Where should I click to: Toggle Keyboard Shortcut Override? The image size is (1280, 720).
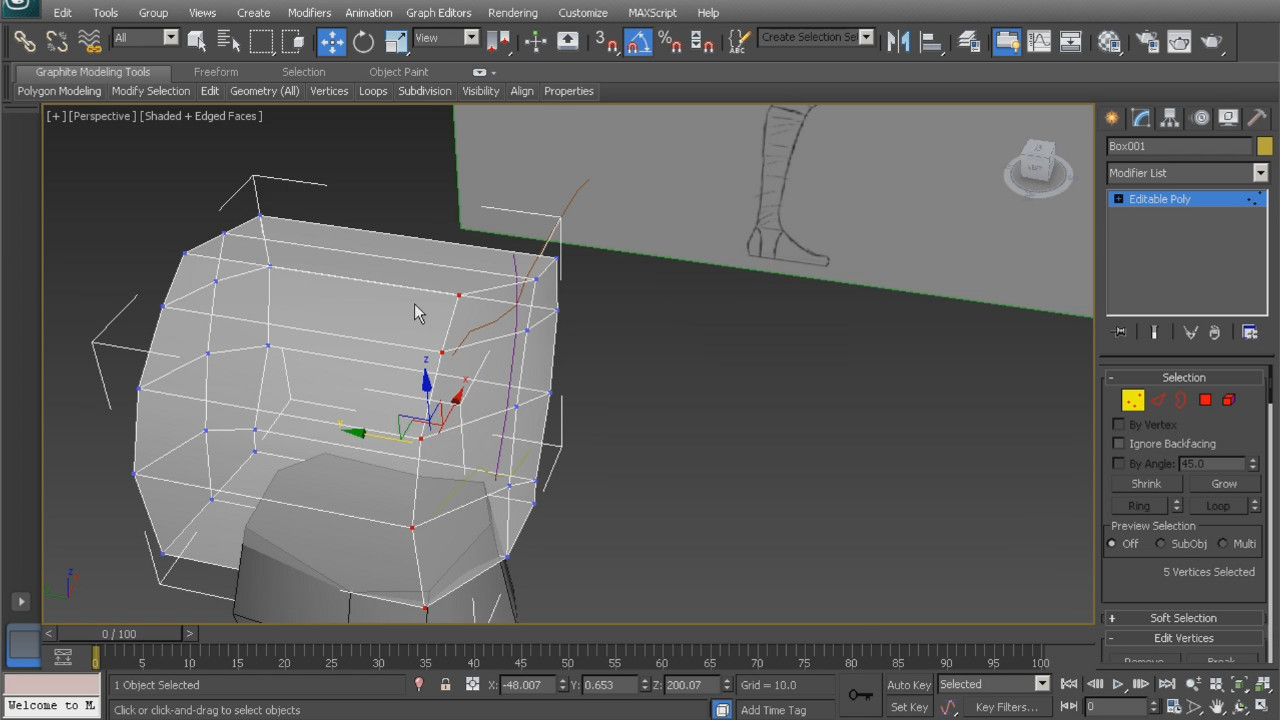(567, 41)
